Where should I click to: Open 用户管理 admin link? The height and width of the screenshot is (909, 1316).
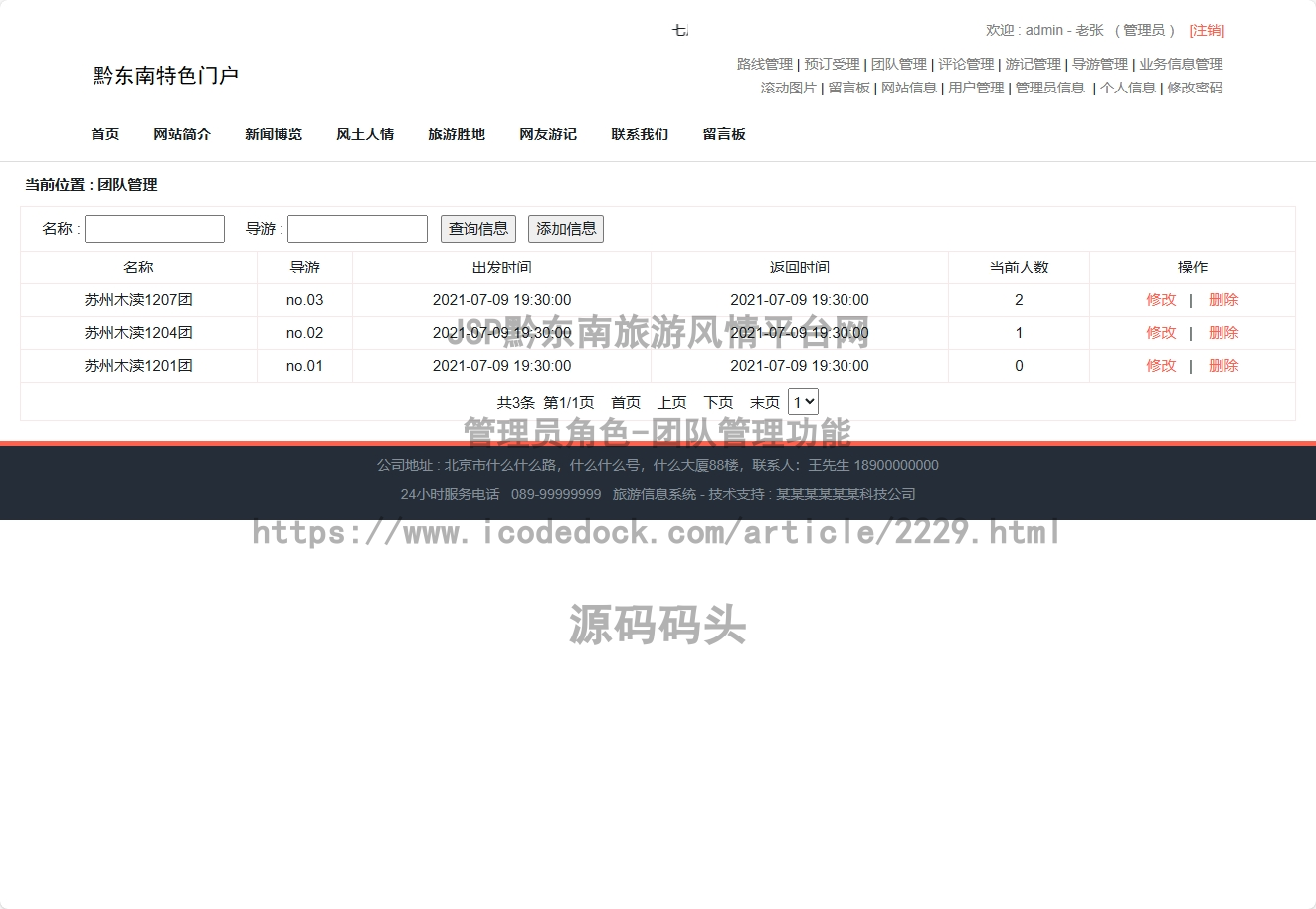(x=976, y=88)
